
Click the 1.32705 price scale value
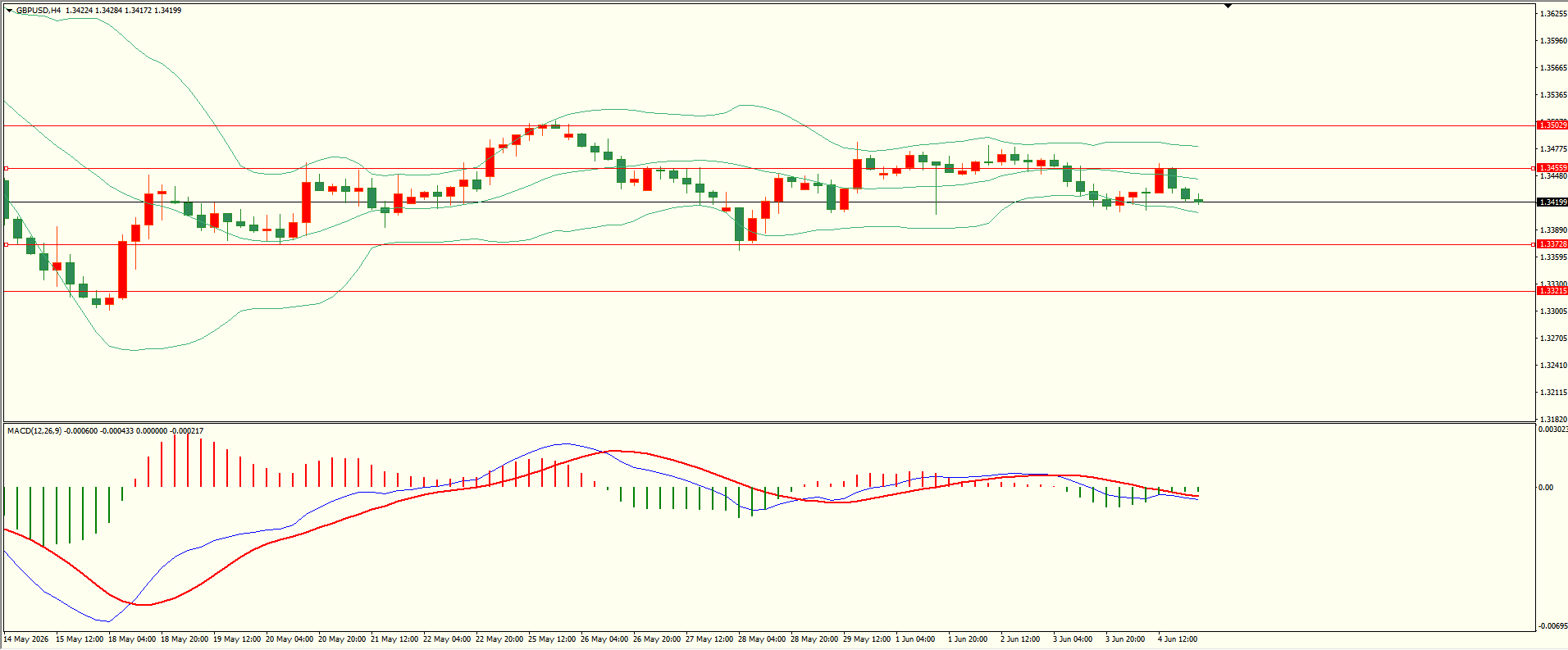coord(1553,339)
